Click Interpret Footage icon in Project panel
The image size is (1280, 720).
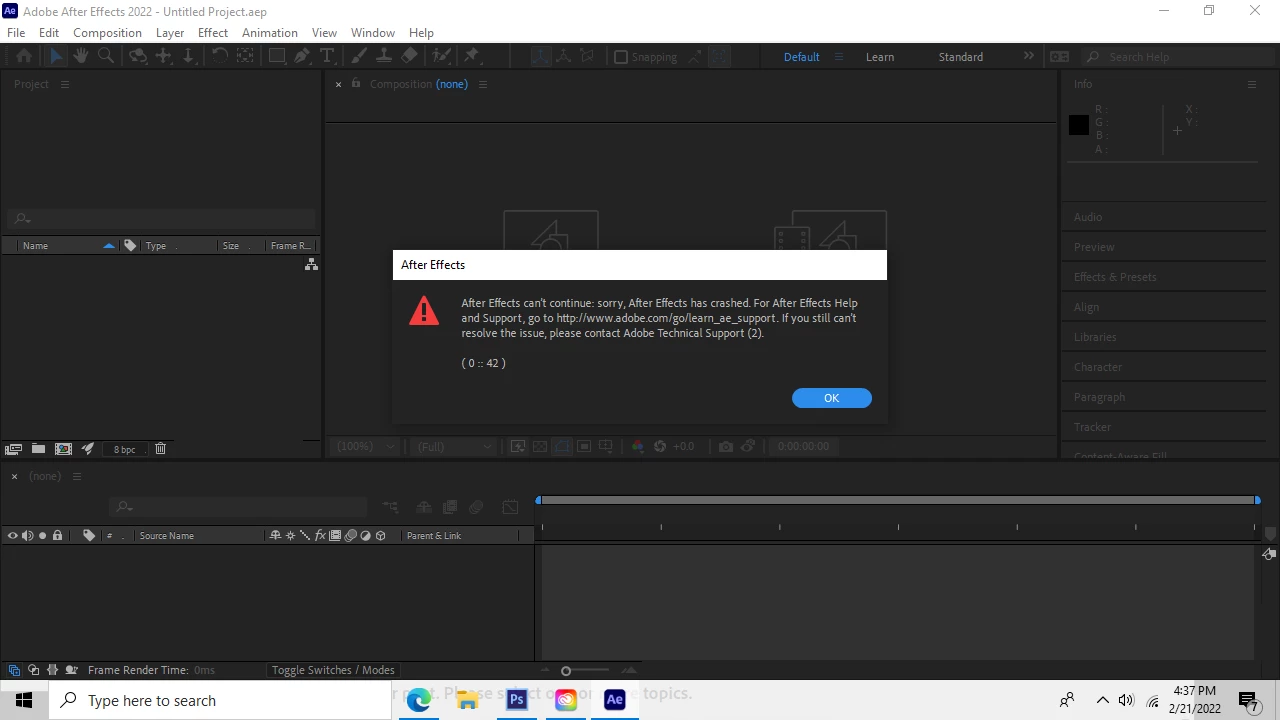click(x=13, y=449)
